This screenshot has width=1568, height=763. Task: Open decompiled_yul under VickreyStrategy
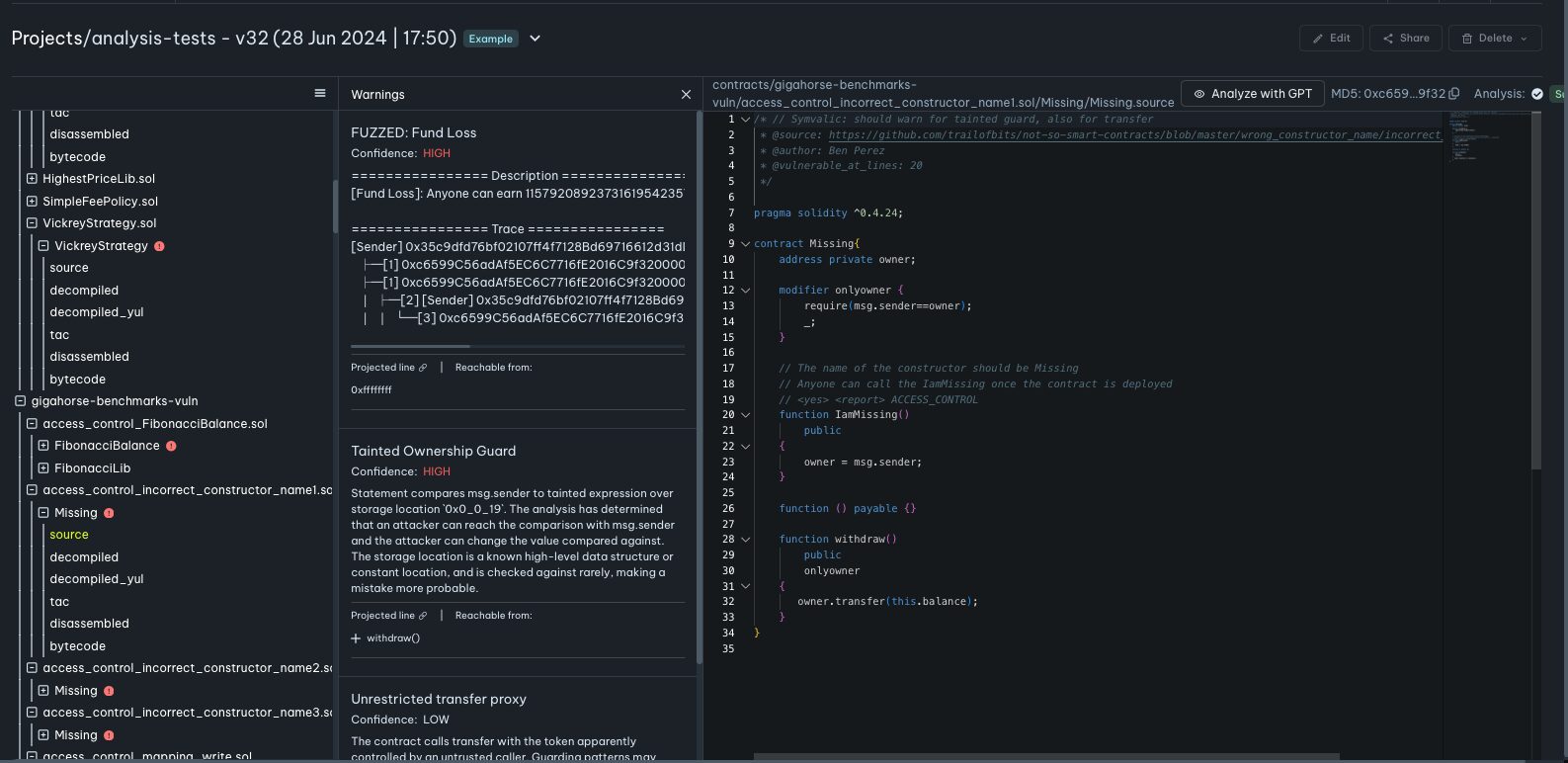(x=97, y=312)
